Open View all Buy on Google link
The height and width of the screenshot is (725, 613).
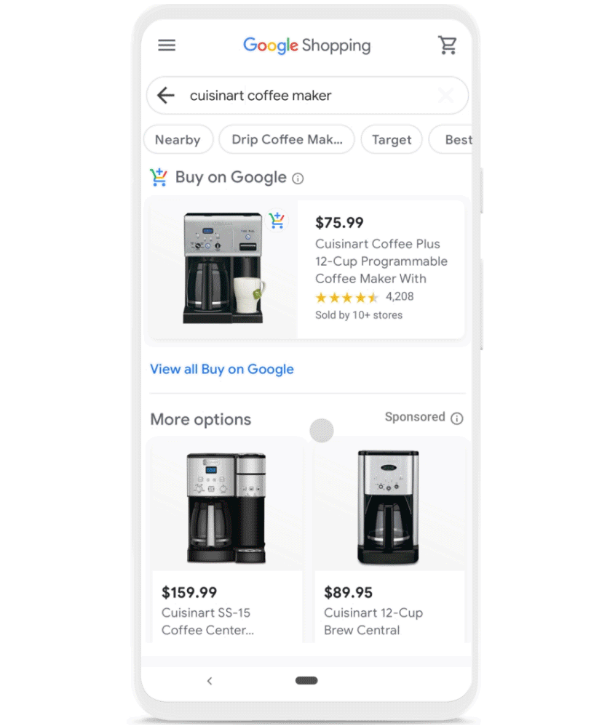coord(222,369)
